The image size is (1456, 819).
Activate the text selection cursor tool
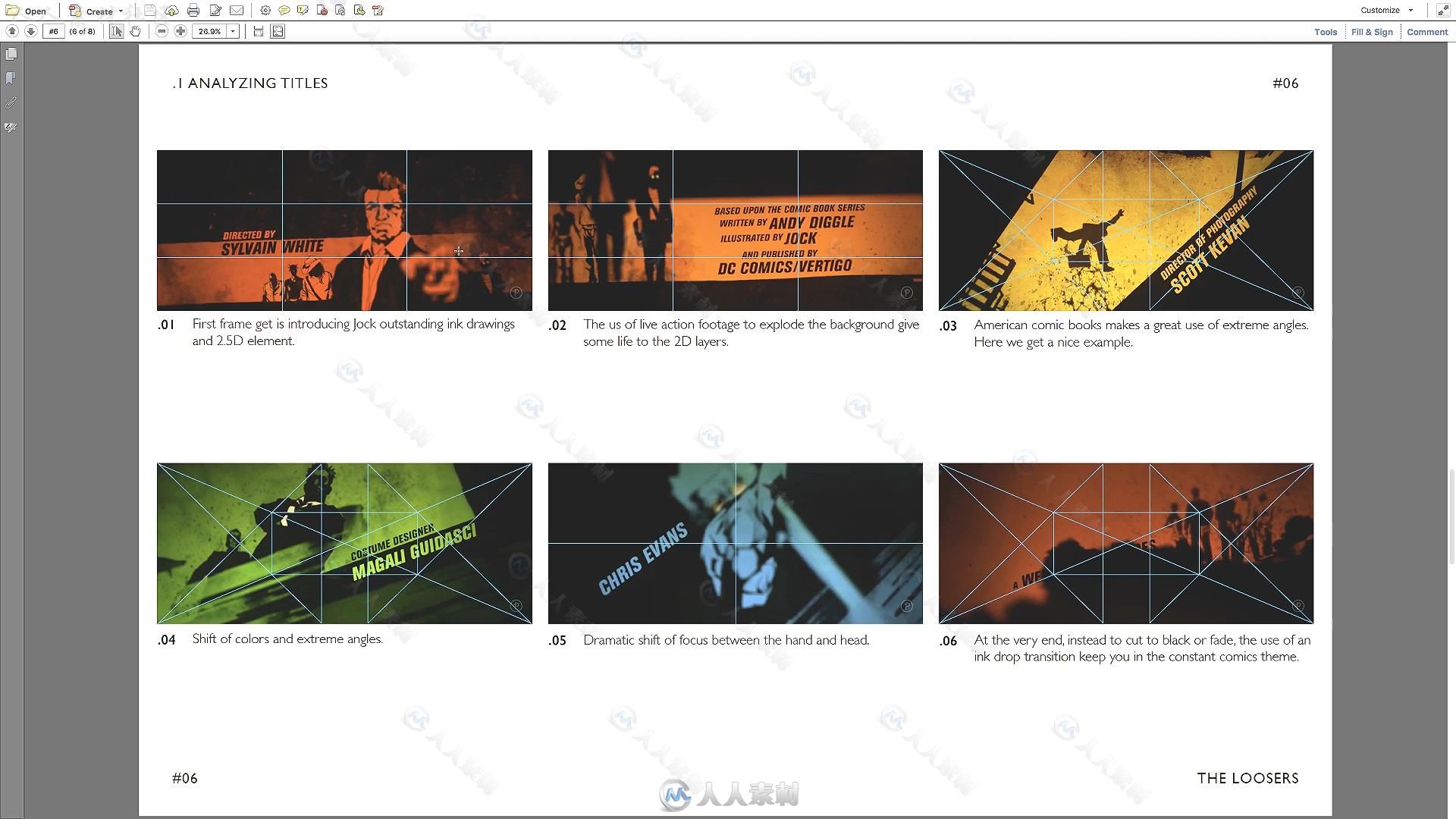click(x=116, y=31)
